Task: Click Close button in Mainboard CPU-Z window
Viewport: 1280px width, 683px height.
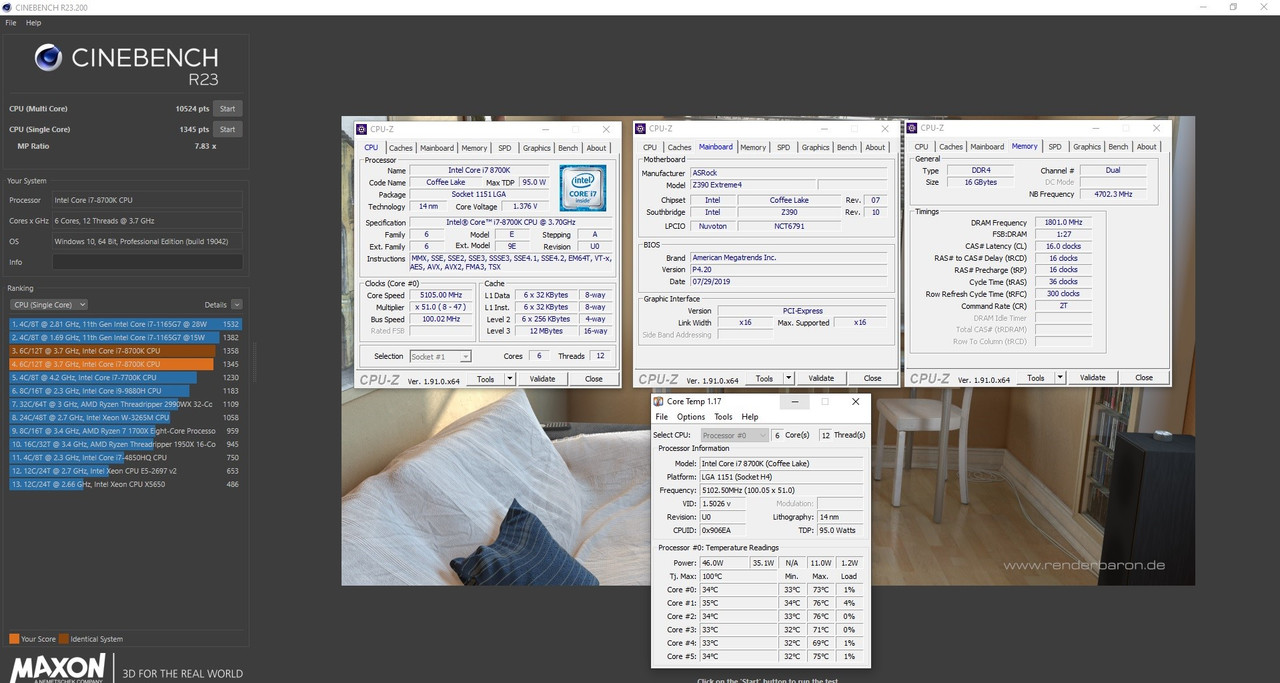Action: 873,379
